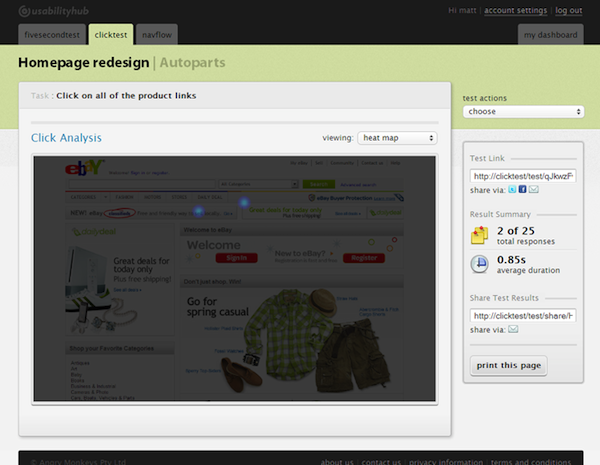Click the 'Click Analysis' heading

point(66,138)
